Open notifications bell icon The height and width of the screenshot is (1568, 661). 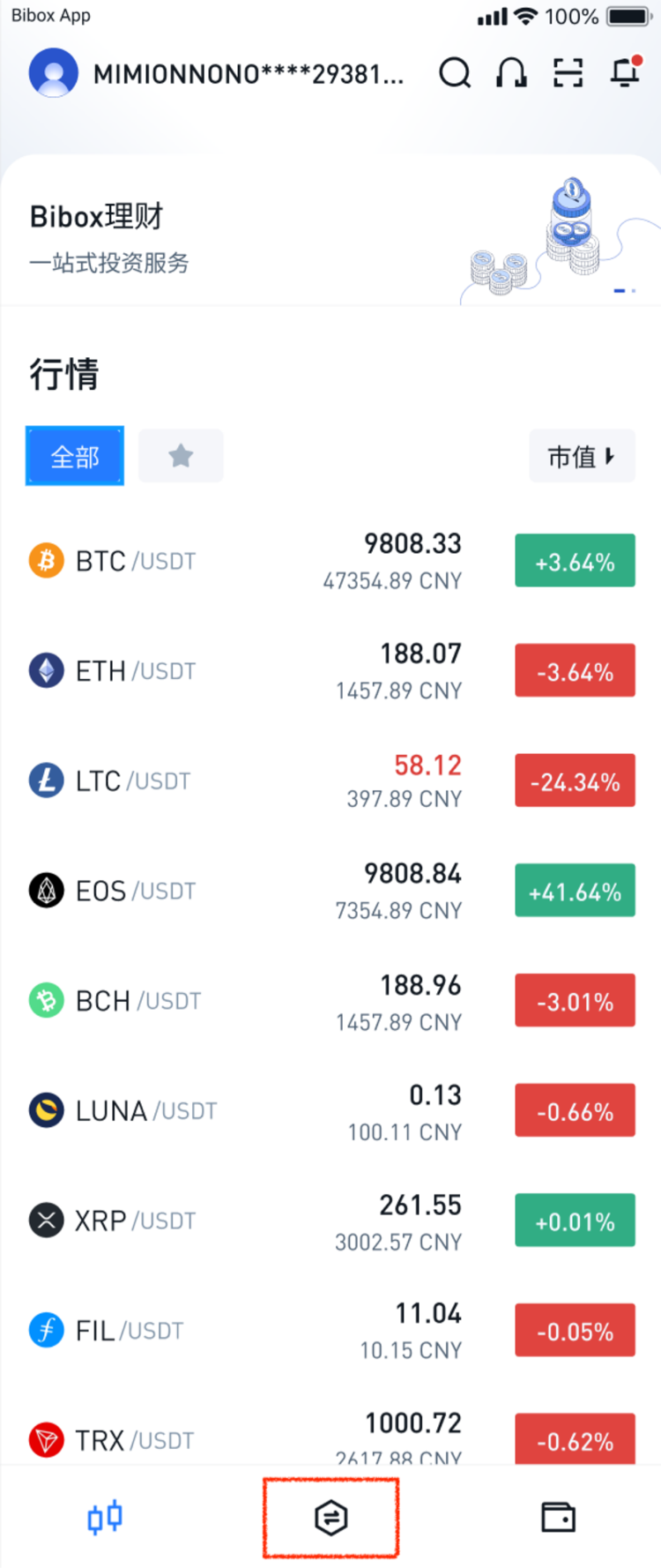626,72
